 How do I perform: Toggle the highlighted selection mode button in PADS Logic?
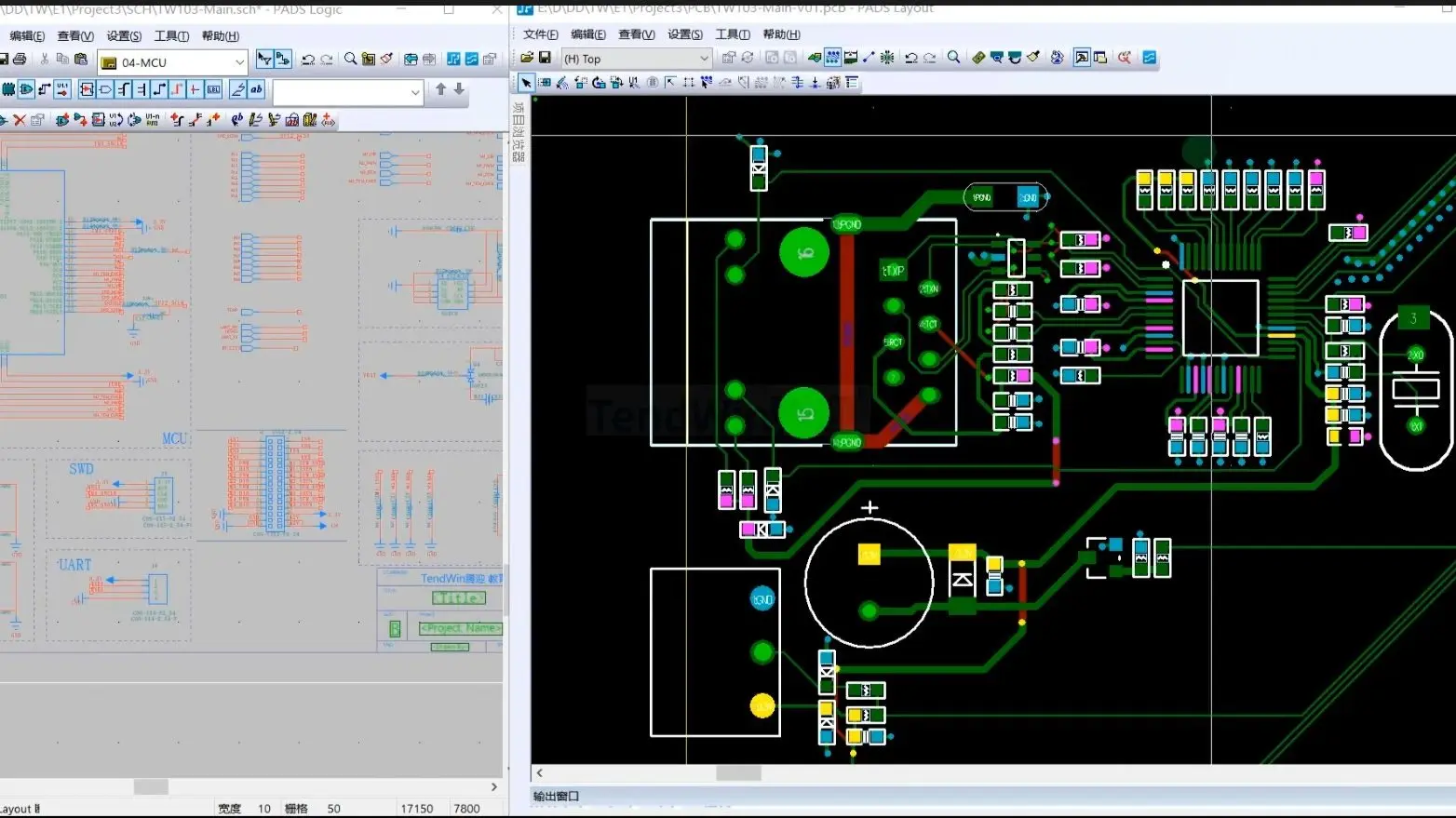click(264, 59)
